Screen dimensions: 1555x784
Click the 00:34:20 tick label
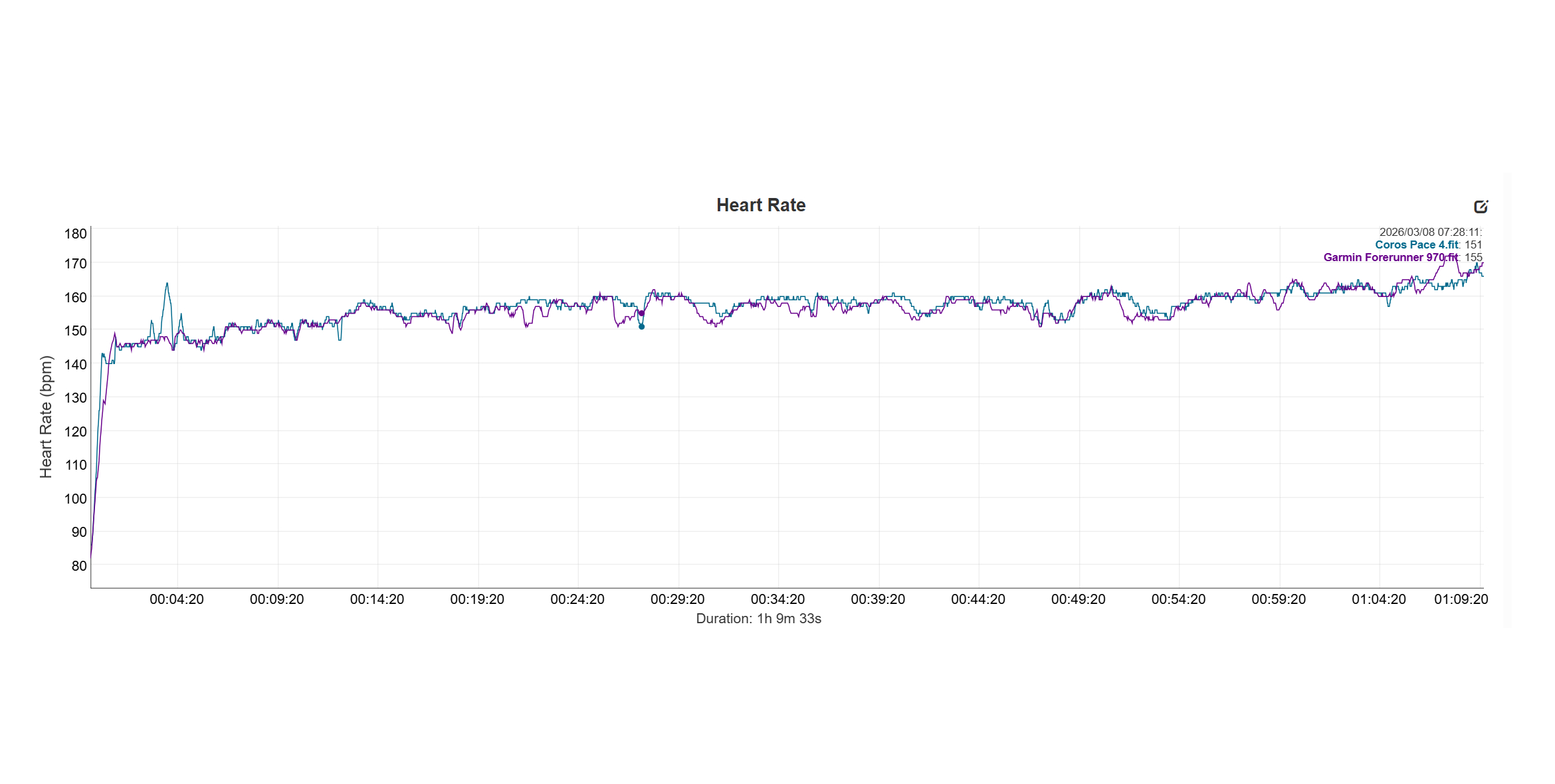(778, 599)
